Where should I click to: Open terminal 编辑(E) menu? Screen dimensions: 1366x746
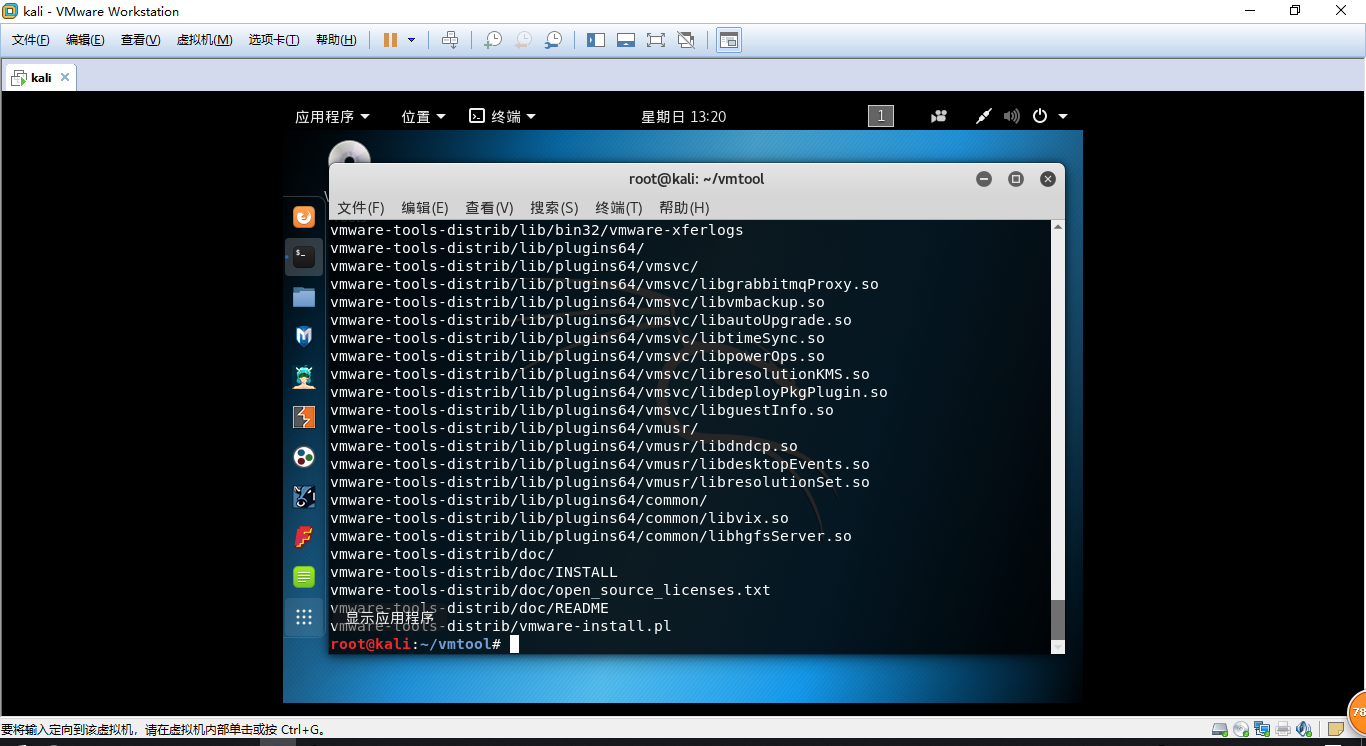click(425, 207)
